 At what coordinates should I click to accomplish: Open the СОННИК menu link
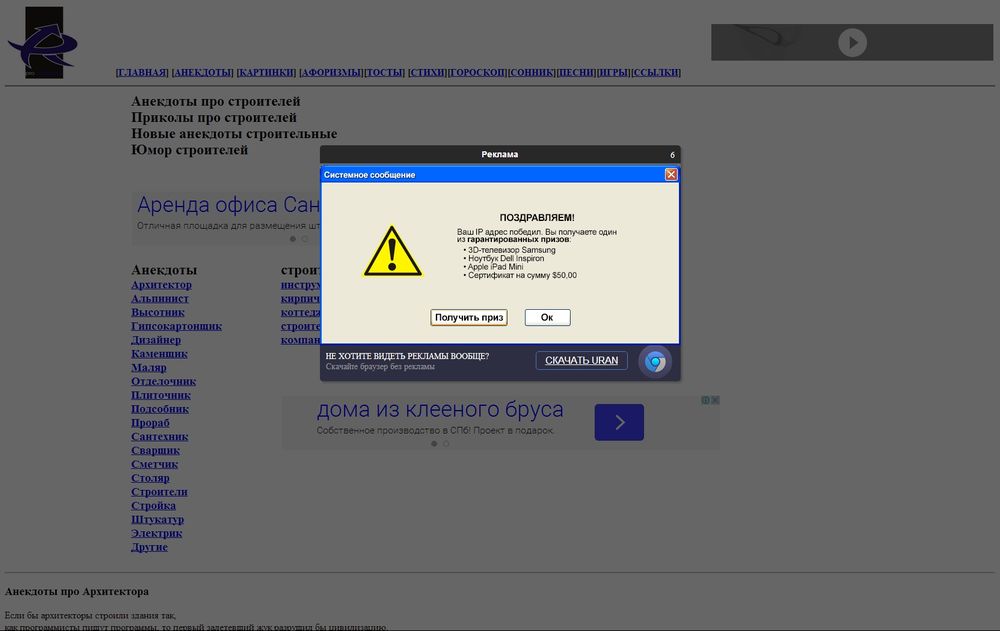click(x=531, y=72)
